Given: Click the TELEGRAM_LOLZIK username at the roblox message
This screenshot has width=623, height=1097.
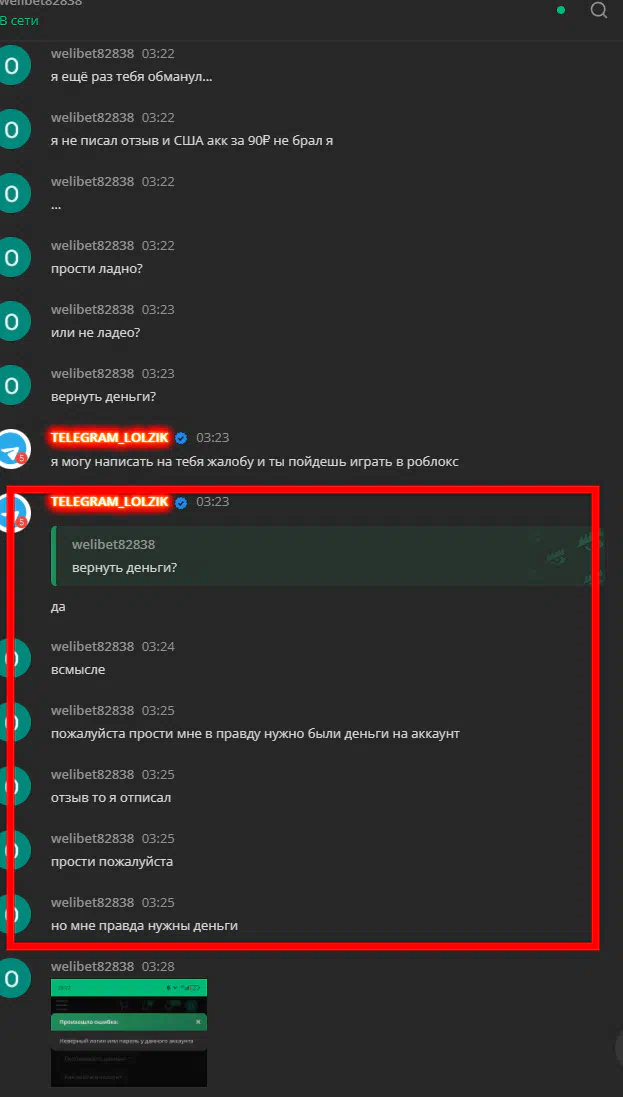Looking at the screenshot, I should pos(109,438).
